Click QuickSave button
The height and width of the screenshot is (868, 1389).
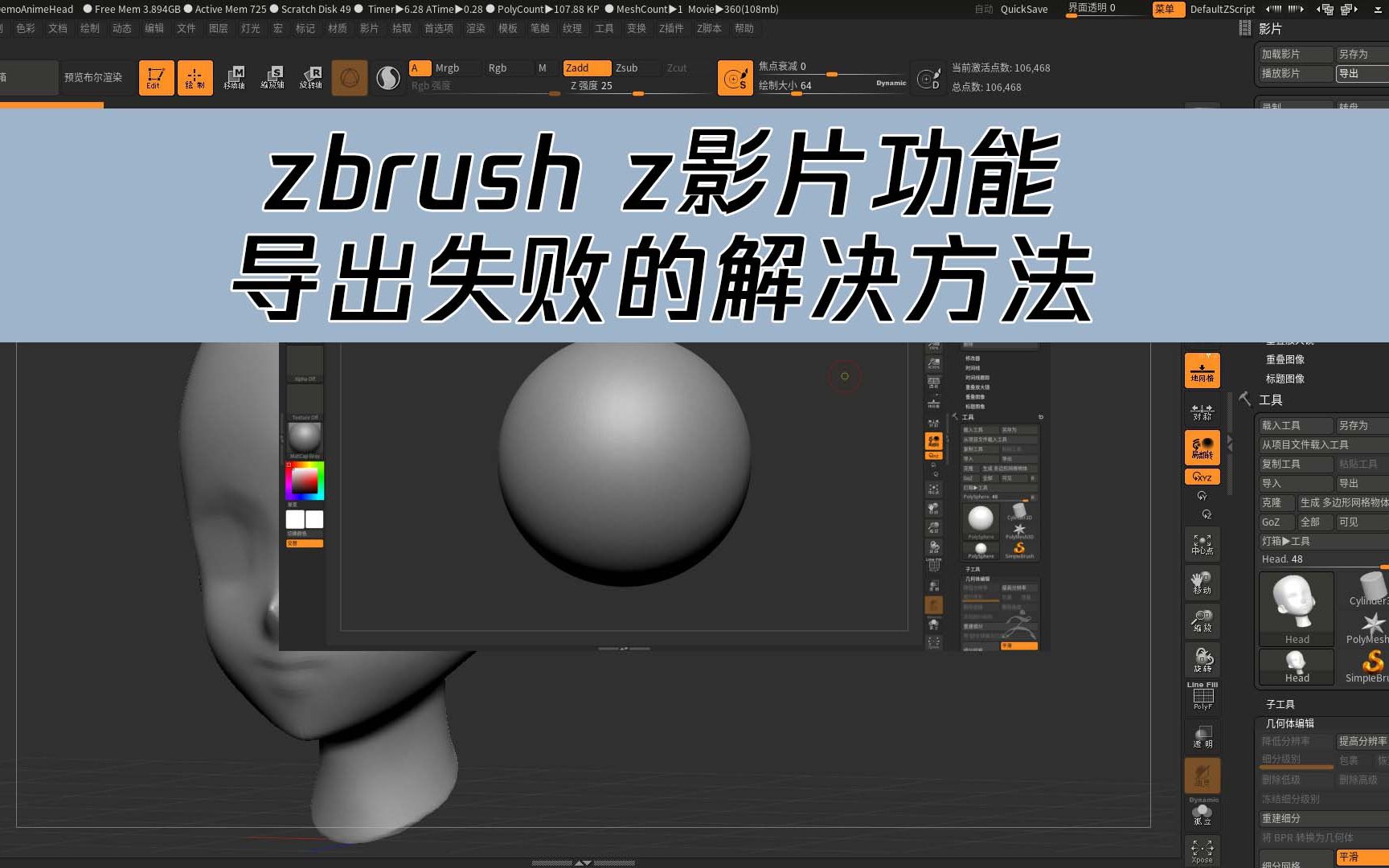click(x=1024, y=9)
